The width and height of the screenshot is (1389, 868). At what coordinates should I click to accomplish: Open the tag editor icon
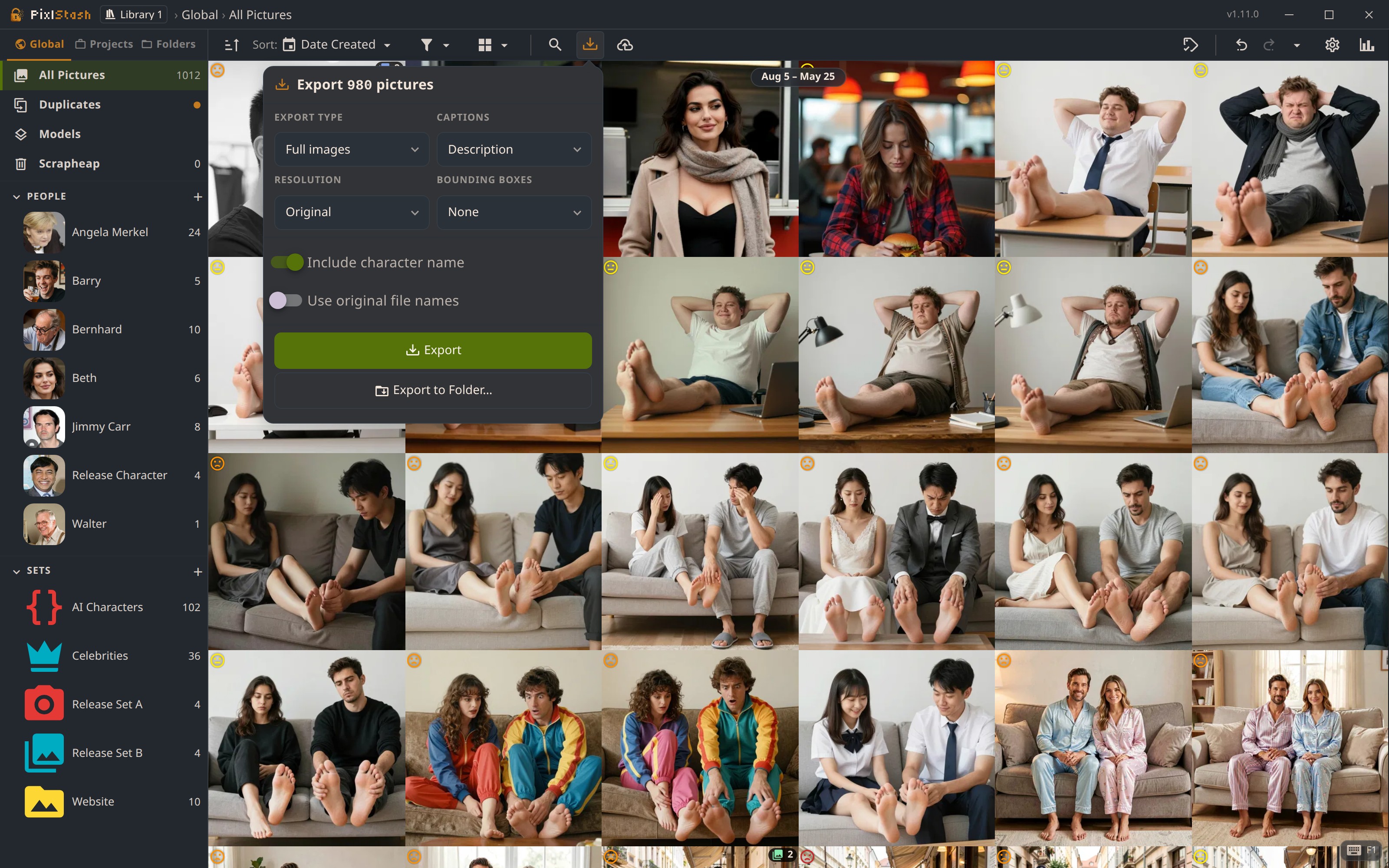pyautogui.click(x=1190, y=45)
